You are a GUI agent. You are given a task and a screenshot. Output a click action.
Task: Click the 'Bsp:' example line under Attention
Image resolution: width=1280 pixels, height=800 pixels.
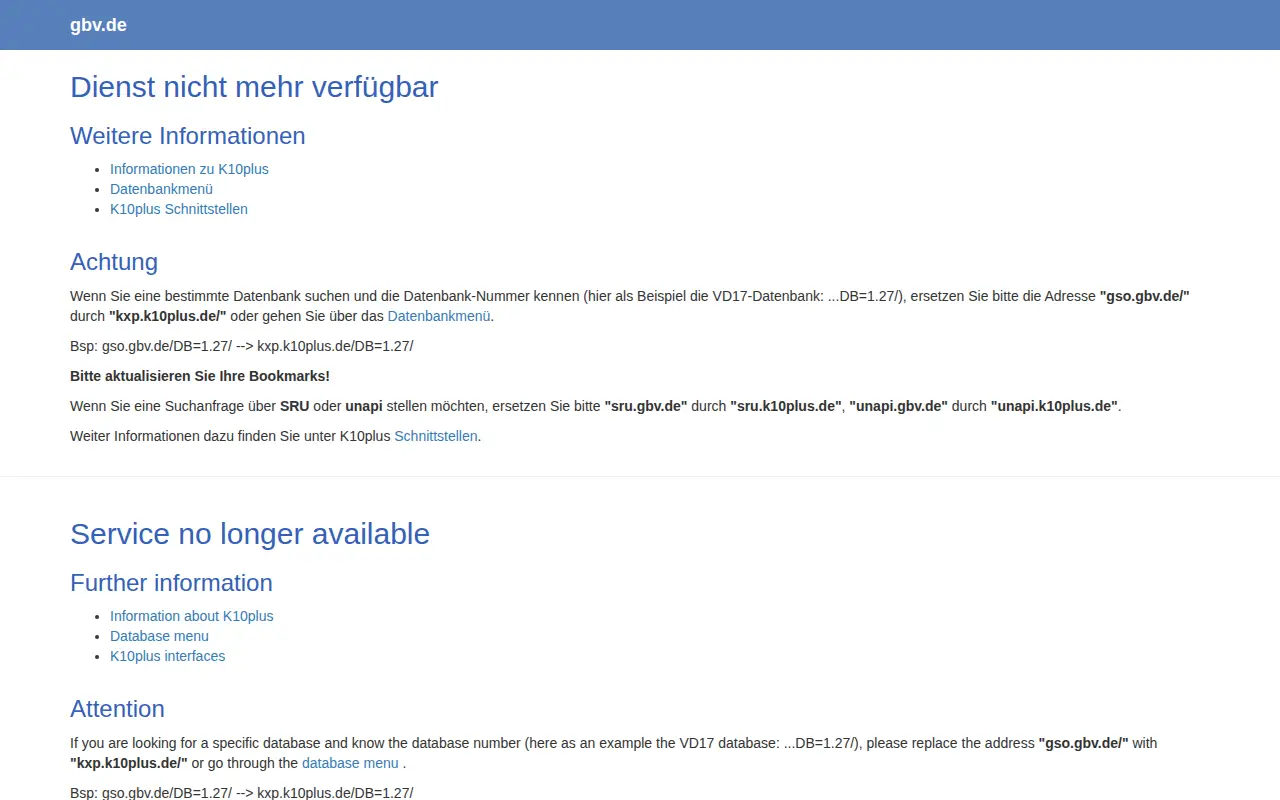pyautogui.click(x=242, y=793)
